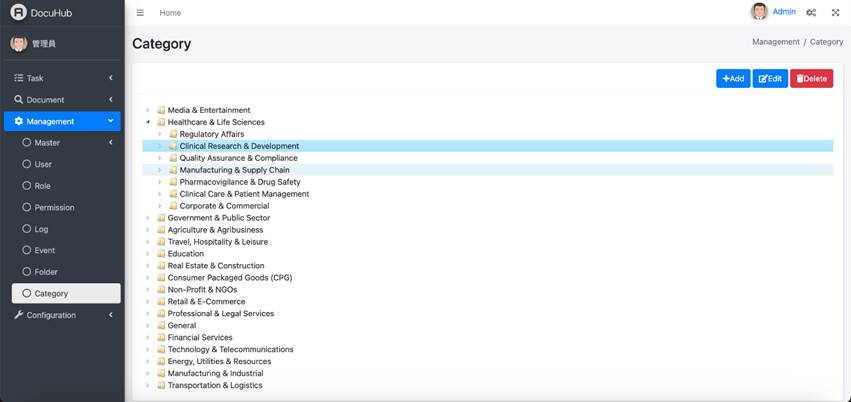The width and height of the screenshot is (851, 402).
Task: Expand the Technology & Telecommunications node arrow
Action: (148, 349)
